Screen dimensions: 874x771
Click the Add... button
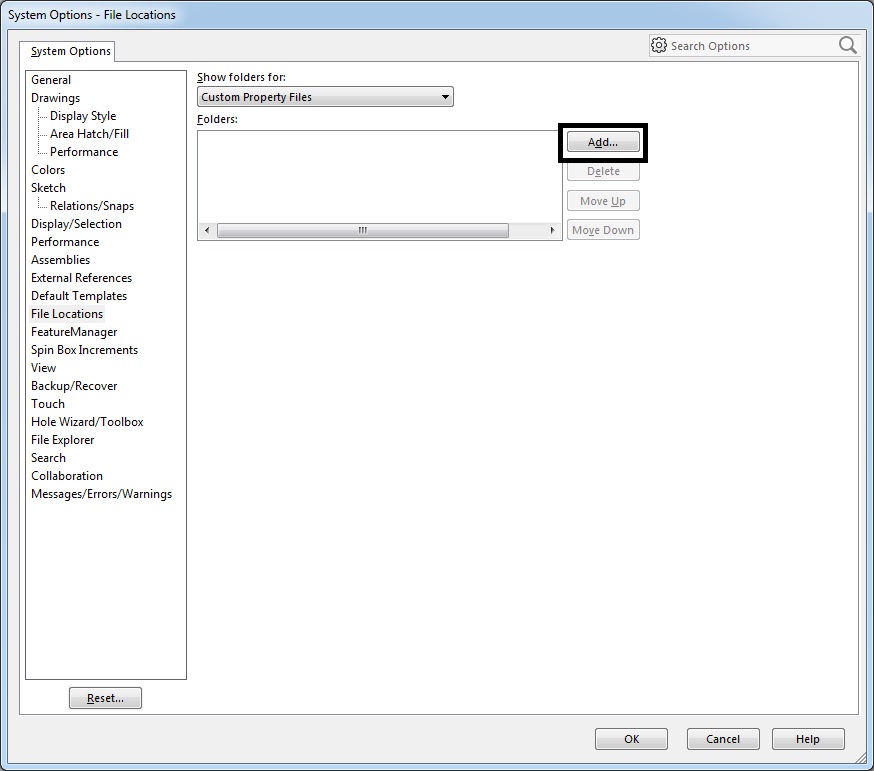tap(603, 142)
